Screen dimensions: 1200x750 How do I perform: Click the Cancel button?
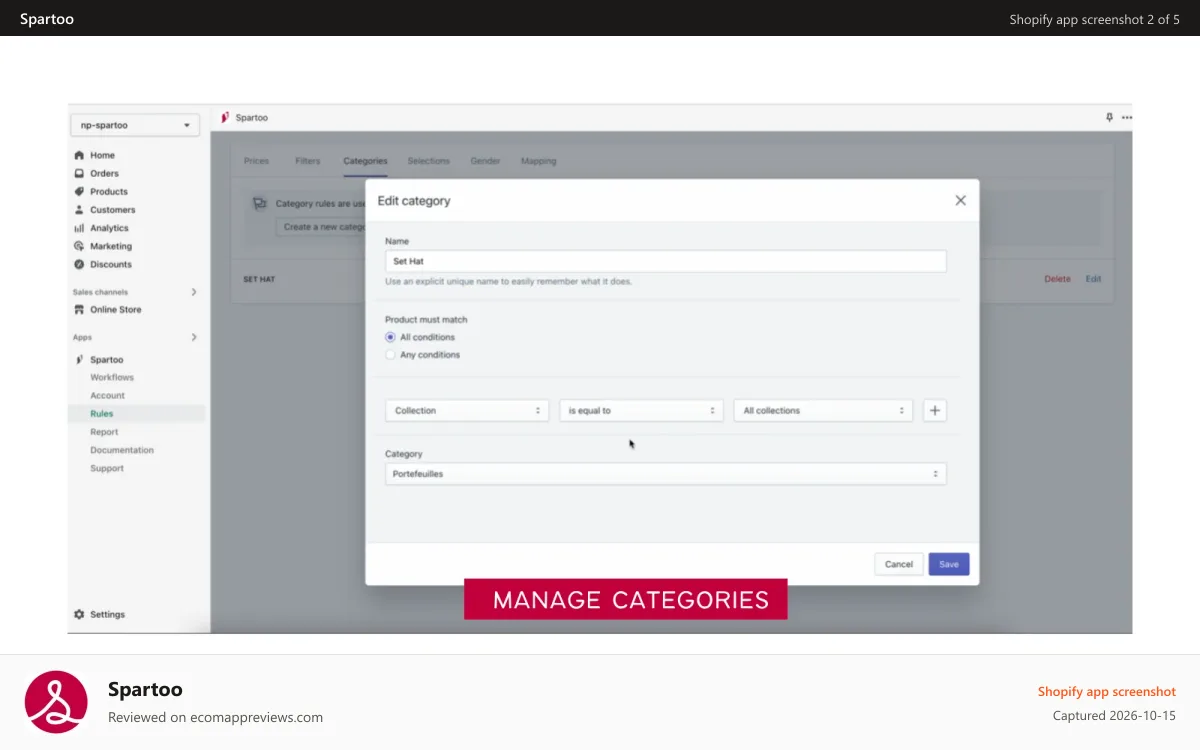point(899,564)
